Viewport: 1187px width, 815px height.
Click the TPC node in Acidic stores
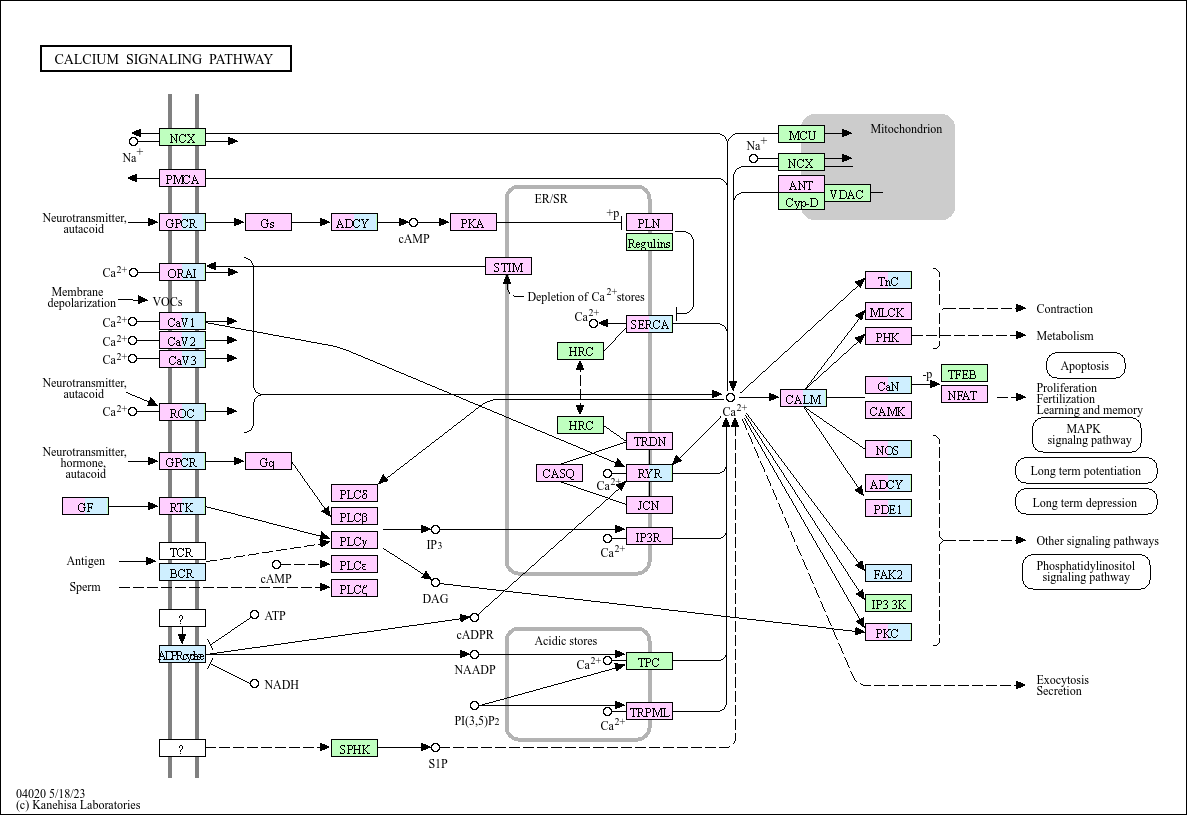click(650, 661)
